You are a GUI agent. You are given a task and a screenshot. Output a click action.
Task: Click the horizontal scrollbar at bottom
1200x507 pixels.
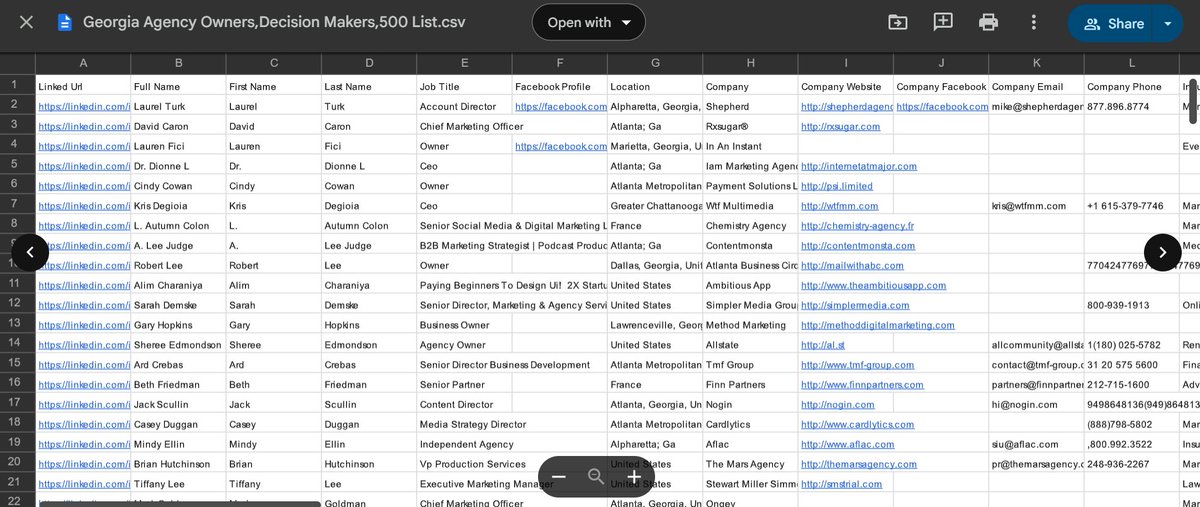[x=180, y=503]
